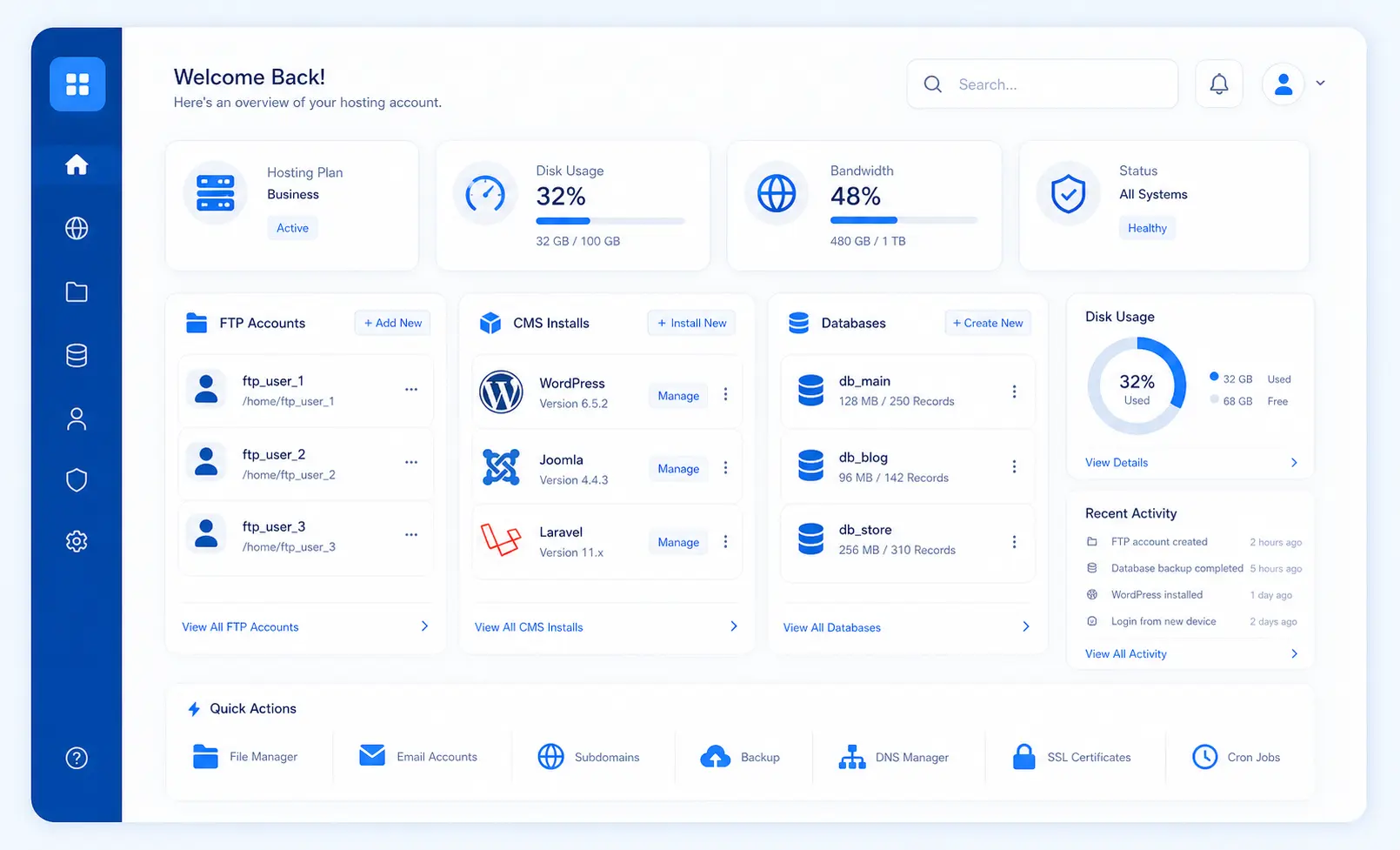The height and width of the screenshot is (850, 1400).
Task: Click the blue 32 GB Used legend dot
Action: pos(1214,377)
